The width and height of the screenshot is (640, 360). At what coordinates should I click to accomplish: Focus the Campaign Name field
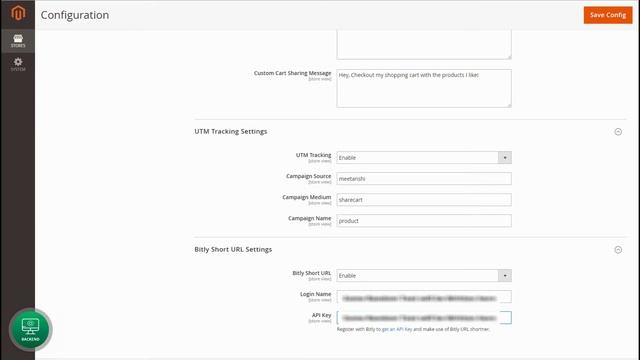(x=424, y=221)
